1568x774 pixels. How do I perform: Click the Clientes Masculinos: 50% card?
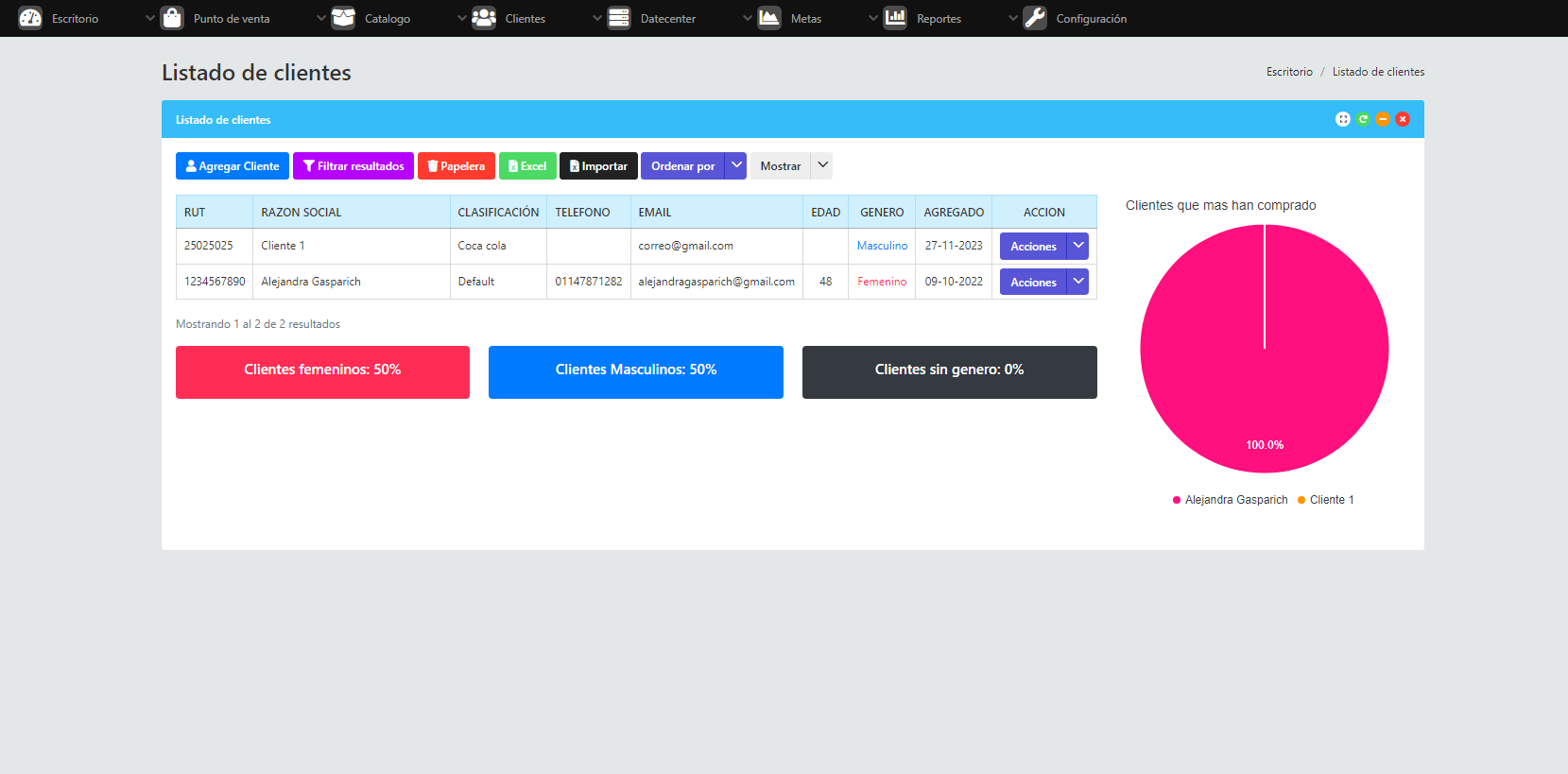click(x=636, y=372)
